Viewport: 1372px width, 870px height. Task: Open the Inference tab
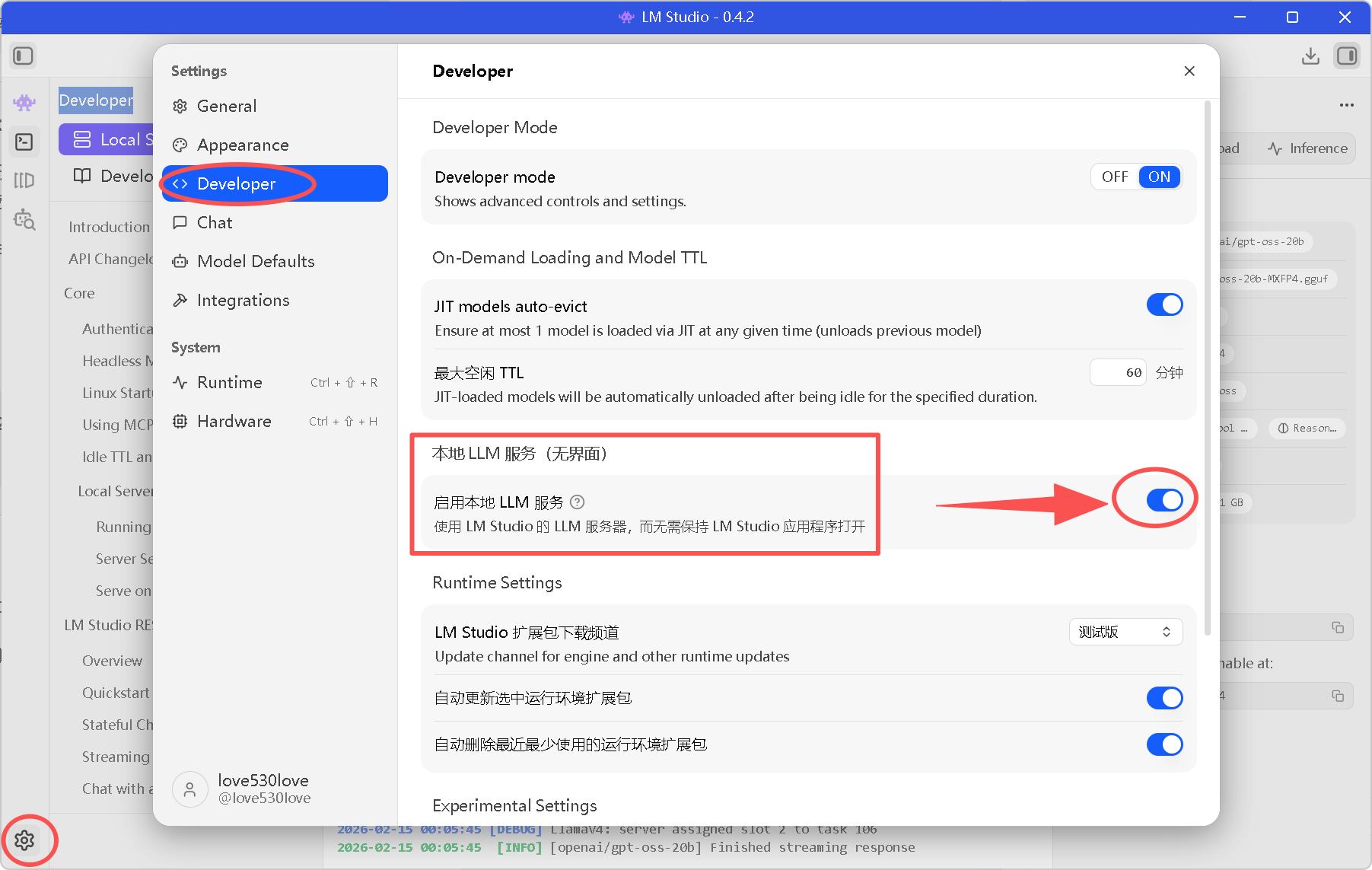[x=1307, y=148]
